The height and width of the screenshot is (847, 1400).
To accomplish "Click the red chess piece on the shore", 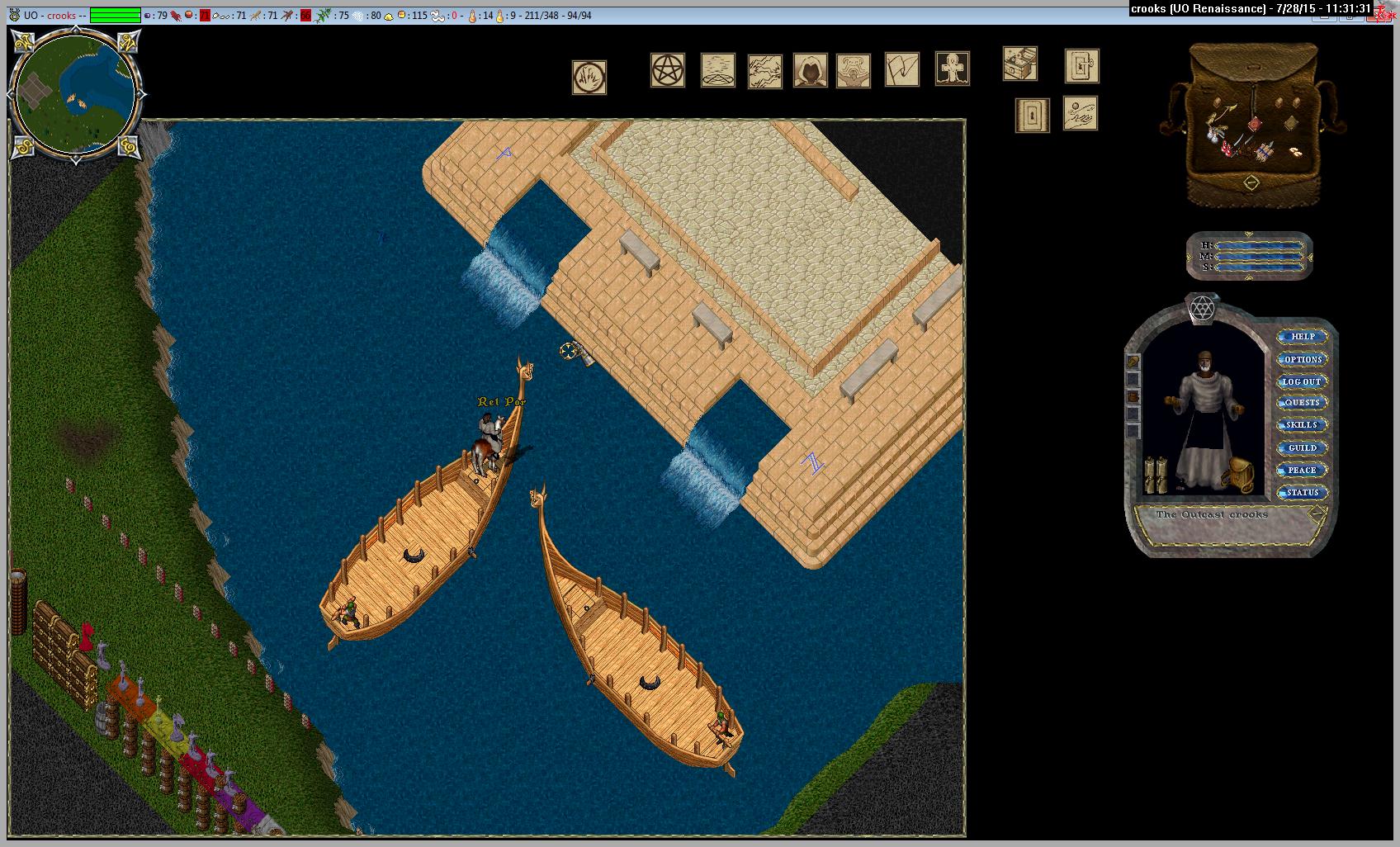I will point(86,637).
